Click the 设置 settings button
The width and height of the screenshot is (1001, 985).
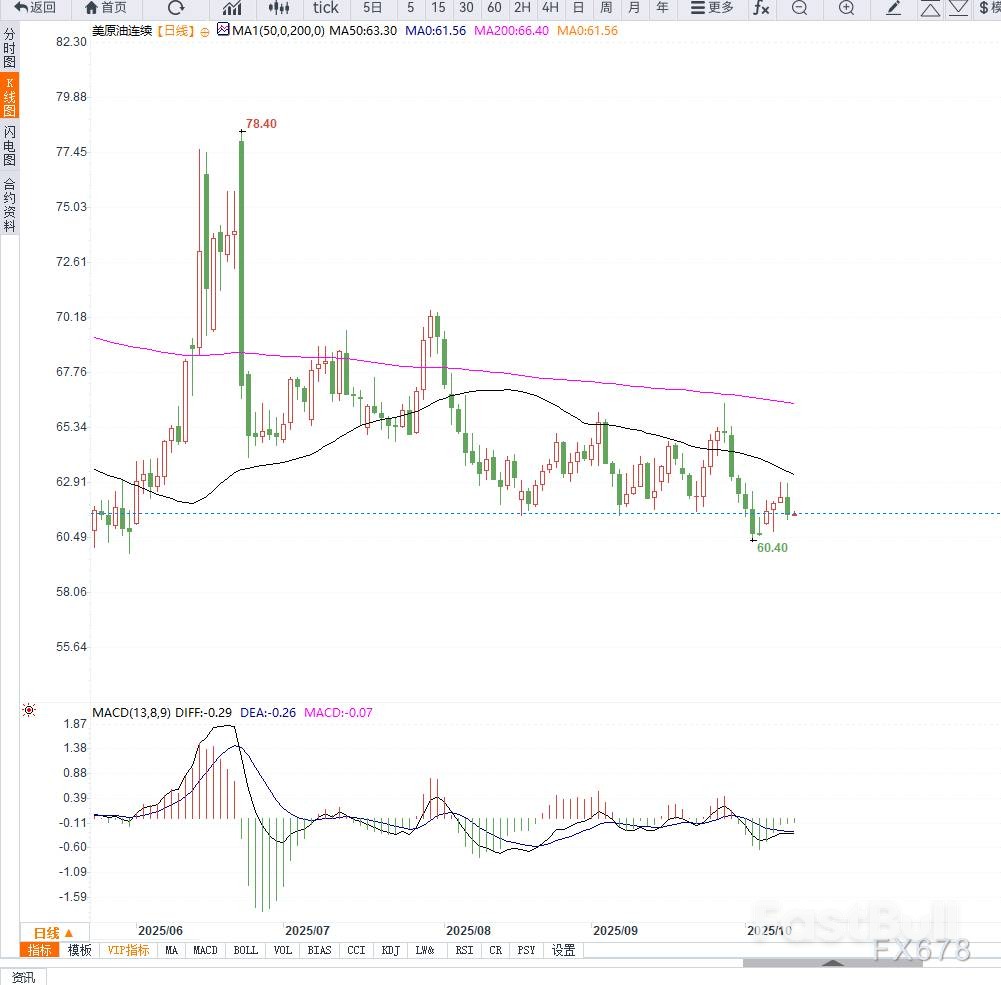[x=563, y=950]
